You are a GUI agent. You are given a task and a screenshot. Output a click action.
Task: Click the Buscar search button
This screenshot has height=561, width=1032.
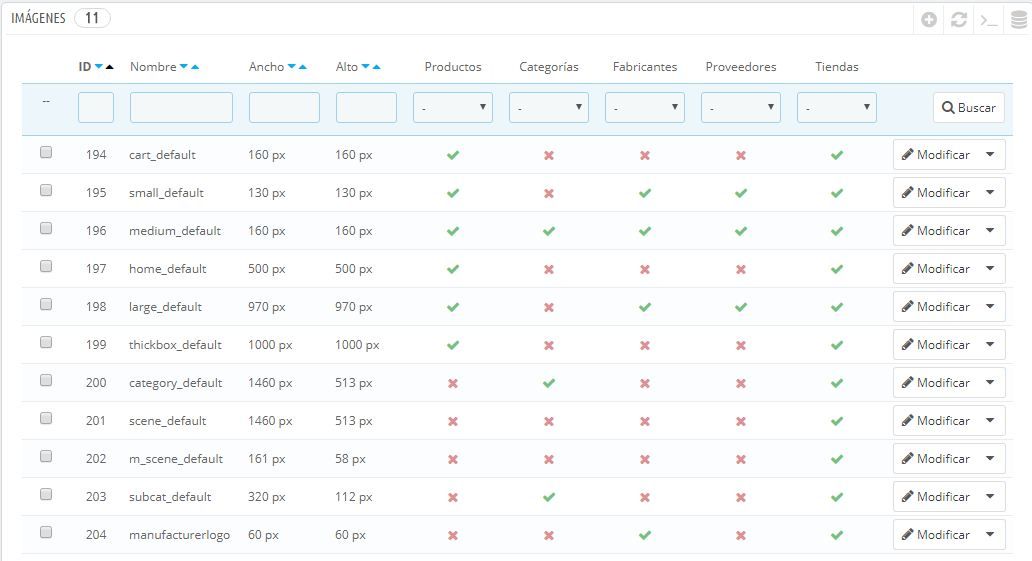coord(969,107)
